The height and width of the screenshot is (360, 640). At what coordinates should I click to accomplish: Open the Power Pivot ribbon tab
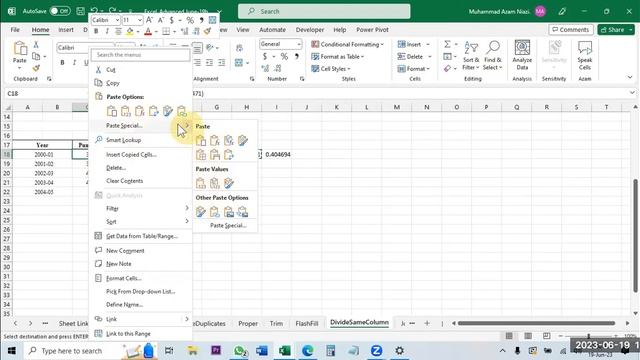tap(372, 30)
